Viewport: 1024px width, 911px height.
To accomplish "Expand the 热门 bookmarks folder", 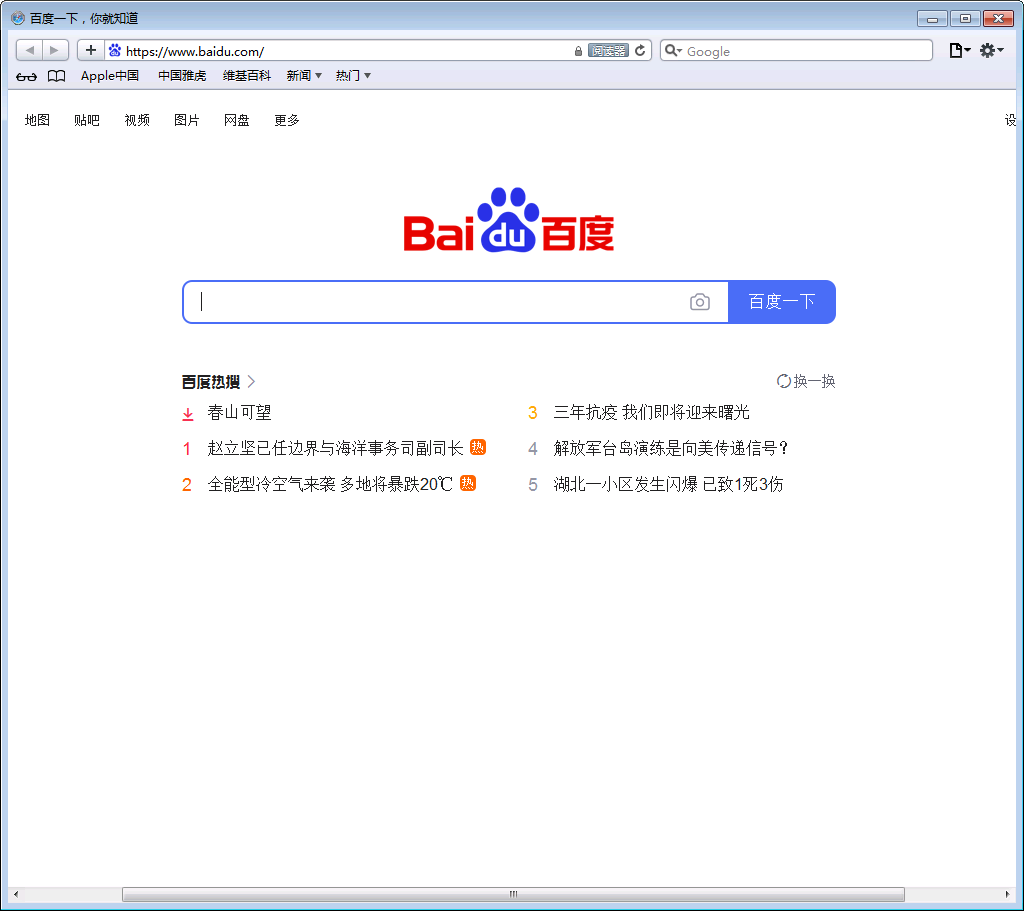I will click(x=353, y=76).
